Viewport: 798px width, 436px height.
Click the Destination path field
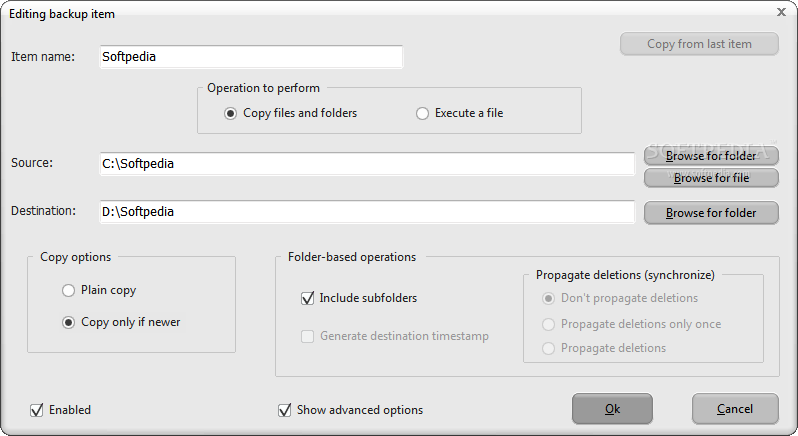pos(367,212)
